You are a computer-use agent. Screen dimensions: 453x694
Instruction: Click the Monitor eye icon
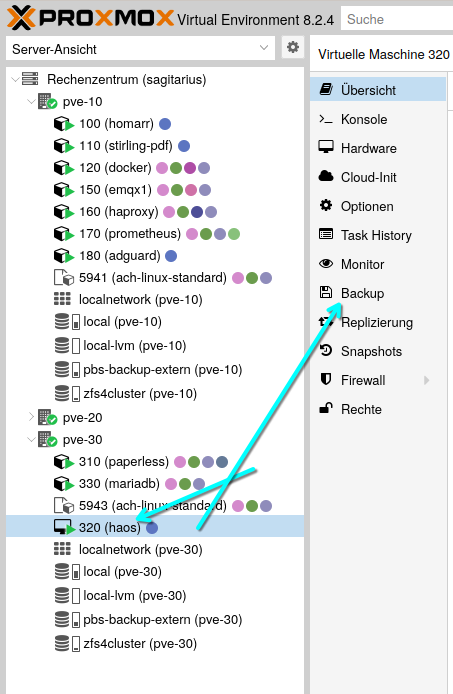point(326,264)
